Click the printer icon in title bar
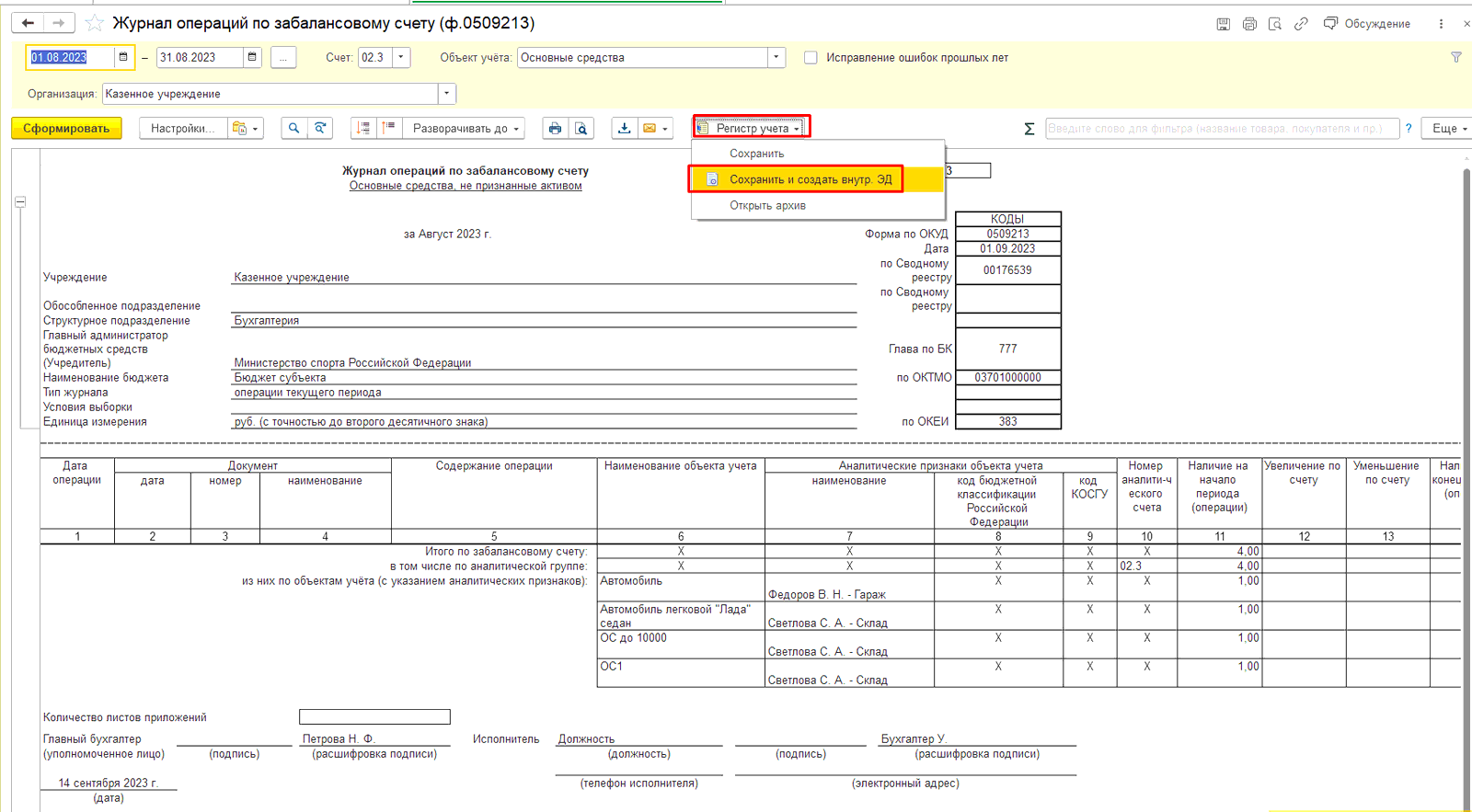Viewport: 1472px width, 812px height. tap(1248, 24)
